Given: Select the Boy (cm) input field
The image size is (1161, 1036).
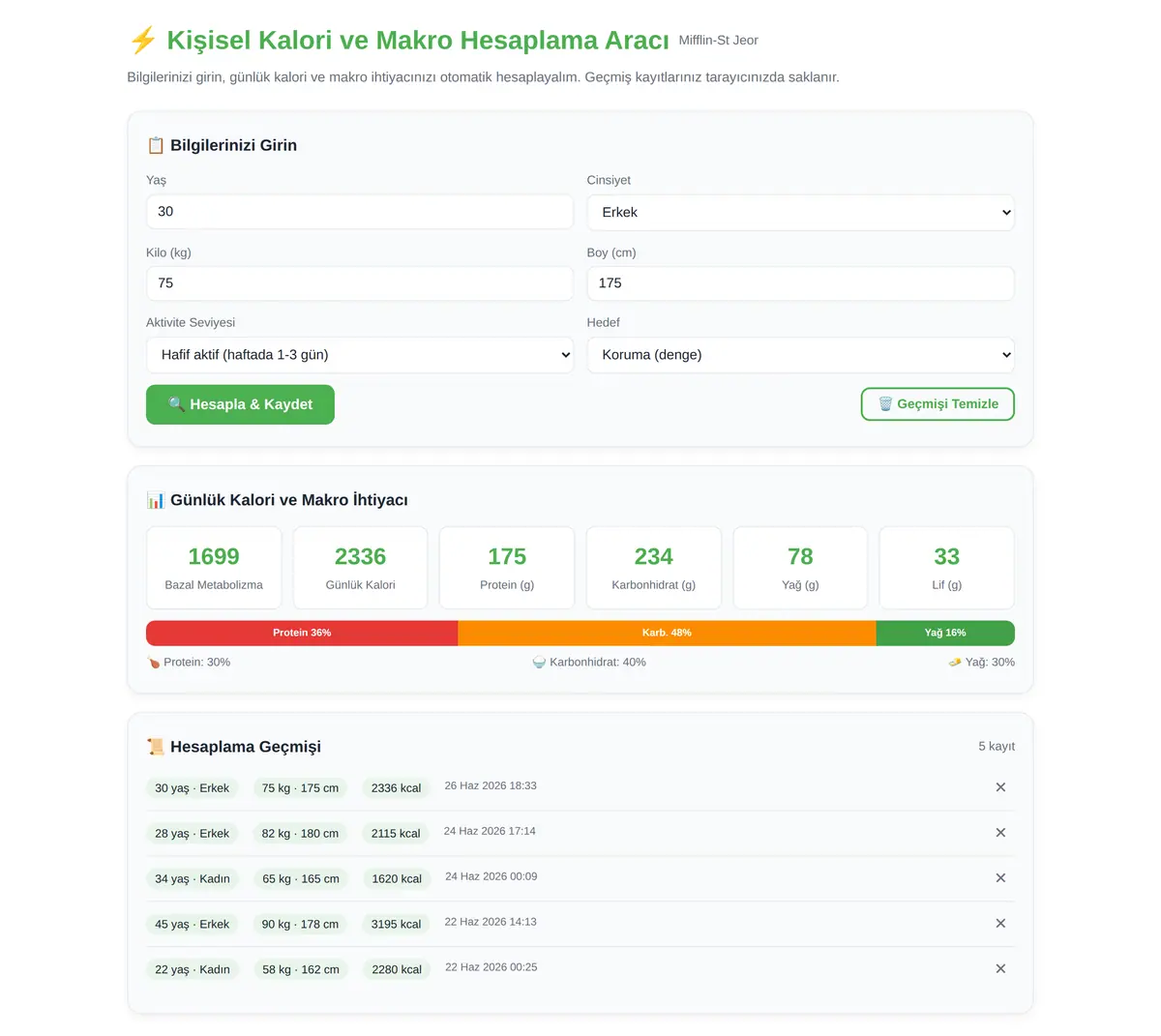Looking at the screenshot, I should 801,283.
